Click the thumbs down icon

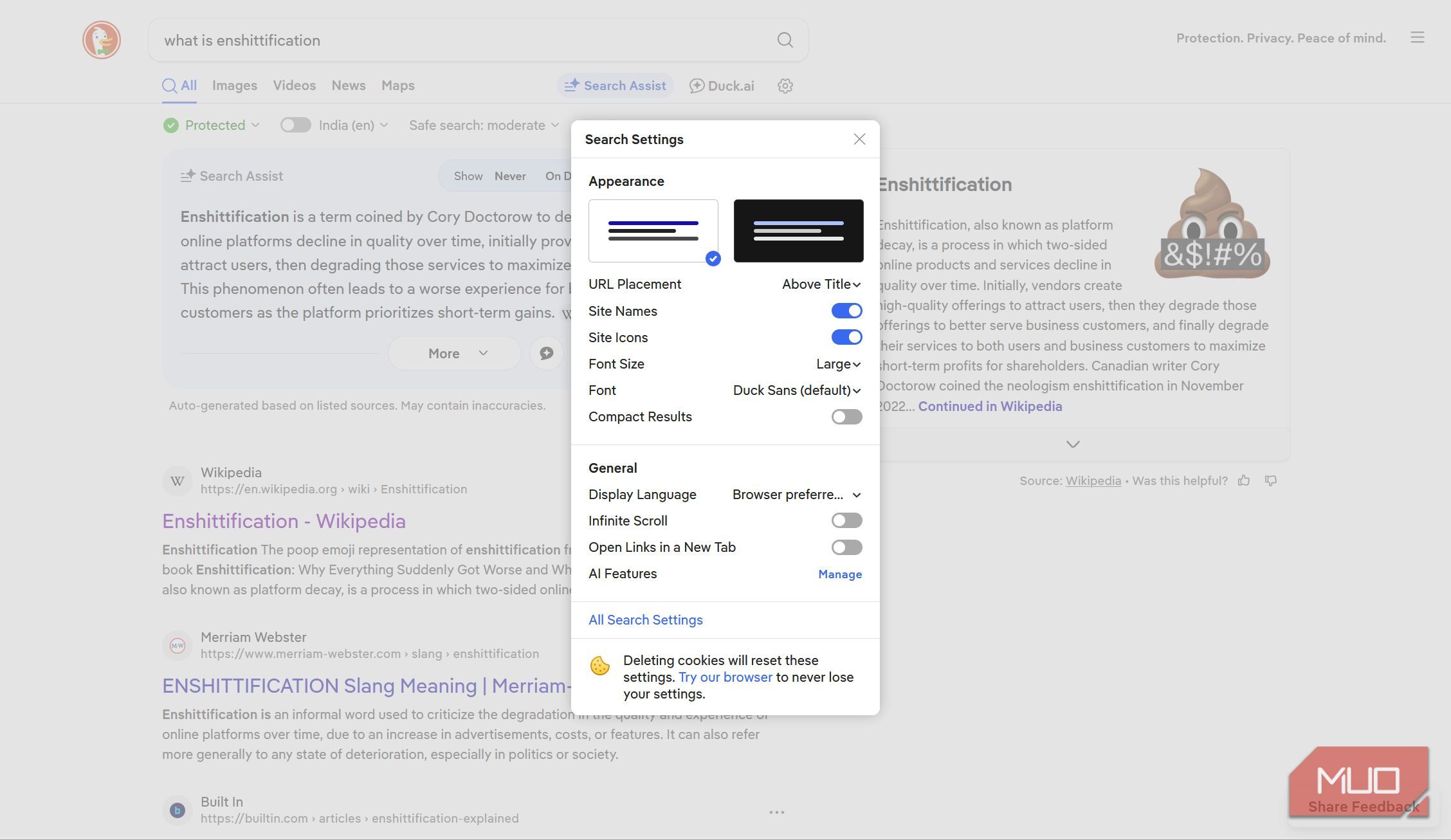(1271, 480)
